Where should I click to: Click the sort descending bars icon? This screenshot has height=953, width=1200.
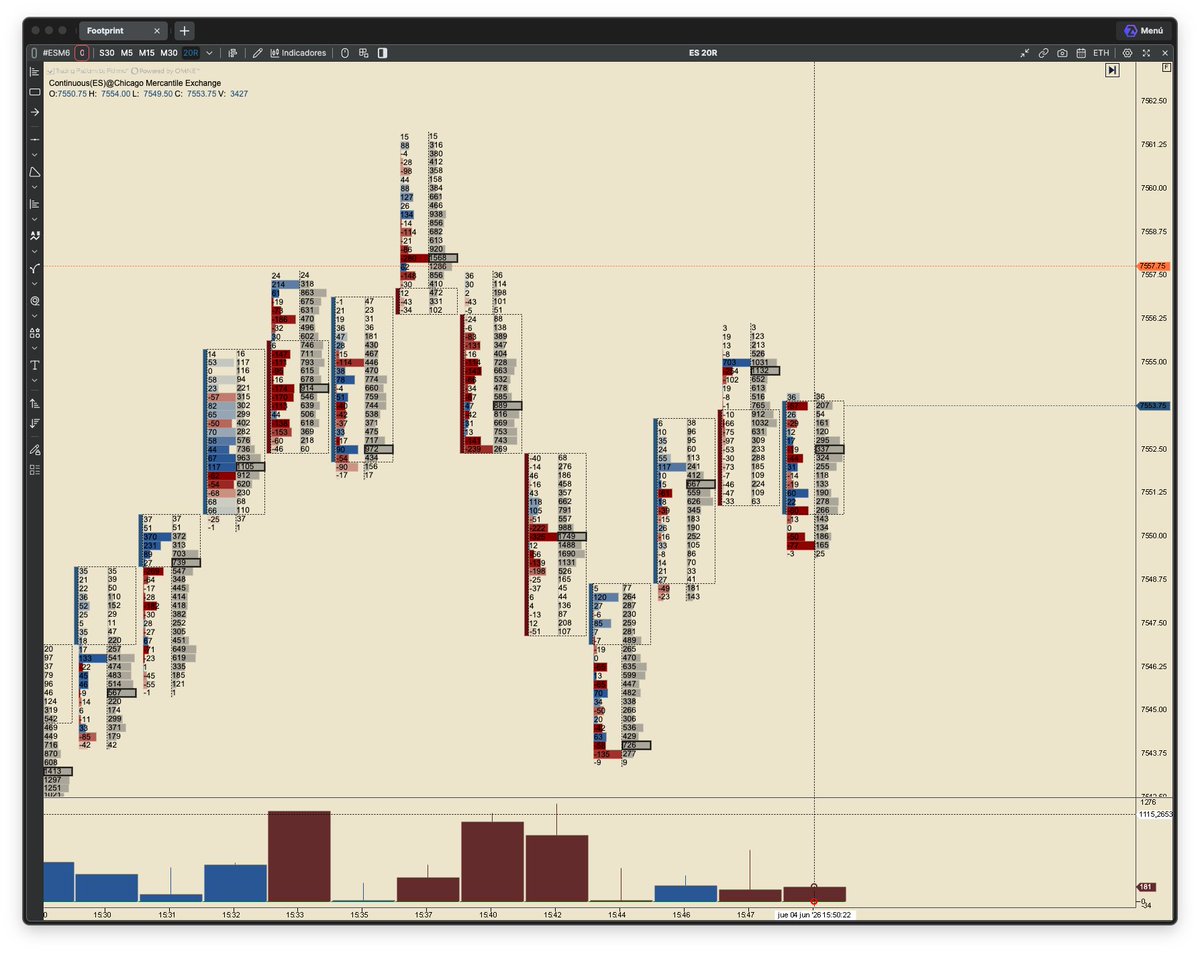tap(34, 424)
